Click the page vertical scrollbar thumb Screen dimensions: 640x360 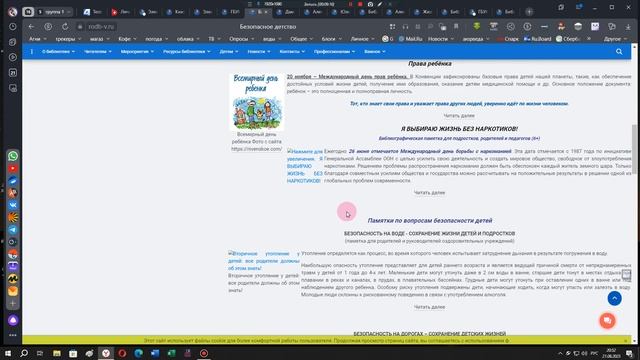tap(634, 149)
